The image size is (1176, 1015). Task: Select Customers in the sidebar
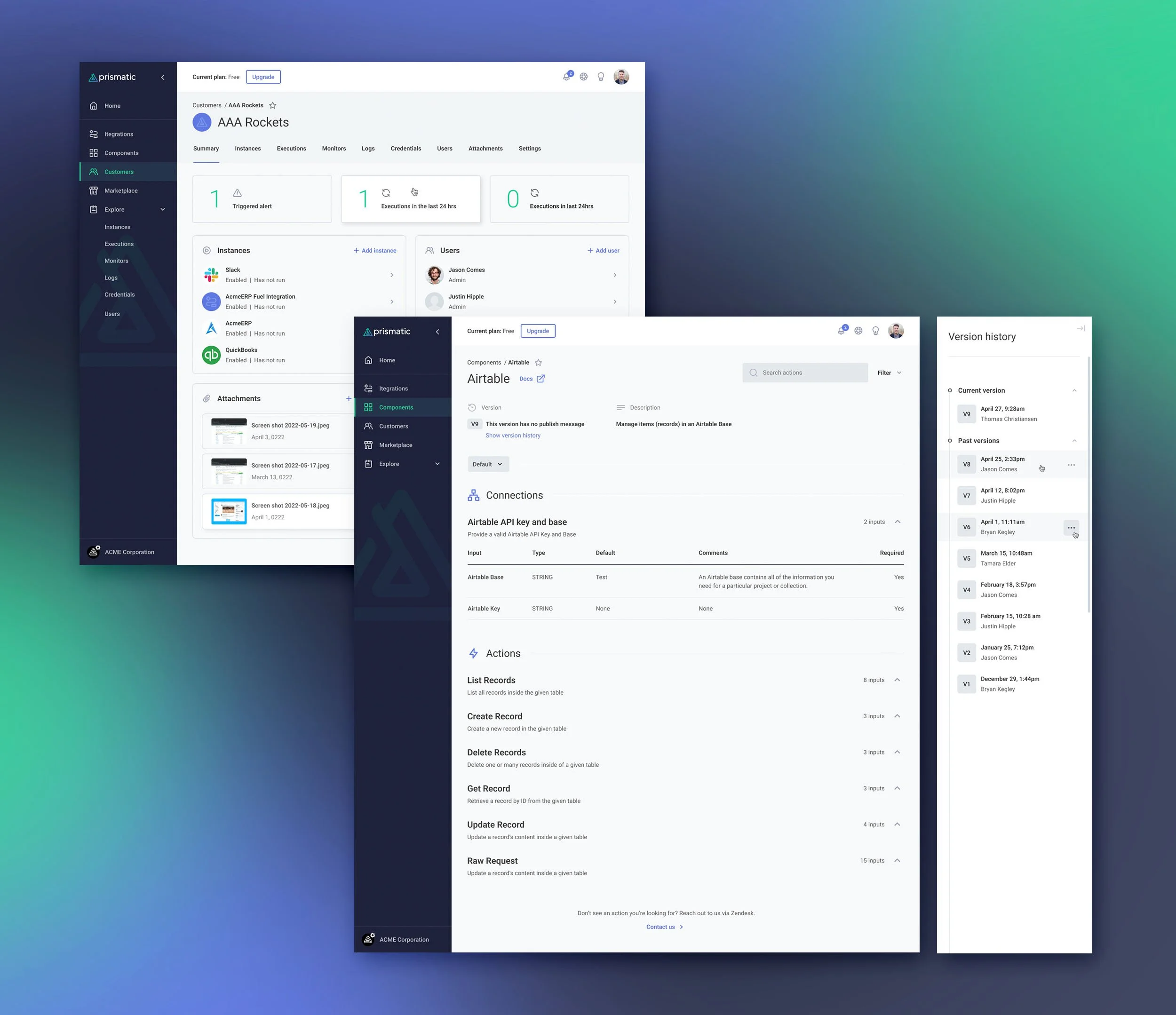click(119, 171)
